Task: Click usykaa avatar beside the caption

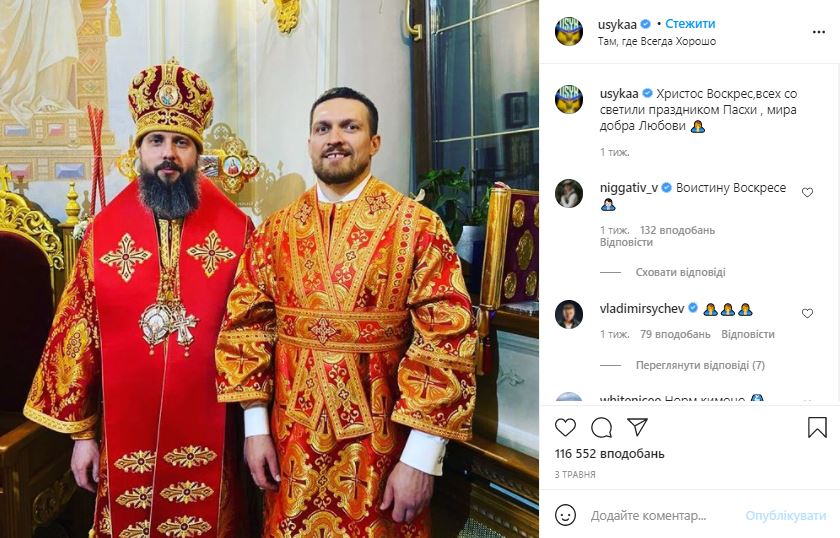Action: coord(569,99)
